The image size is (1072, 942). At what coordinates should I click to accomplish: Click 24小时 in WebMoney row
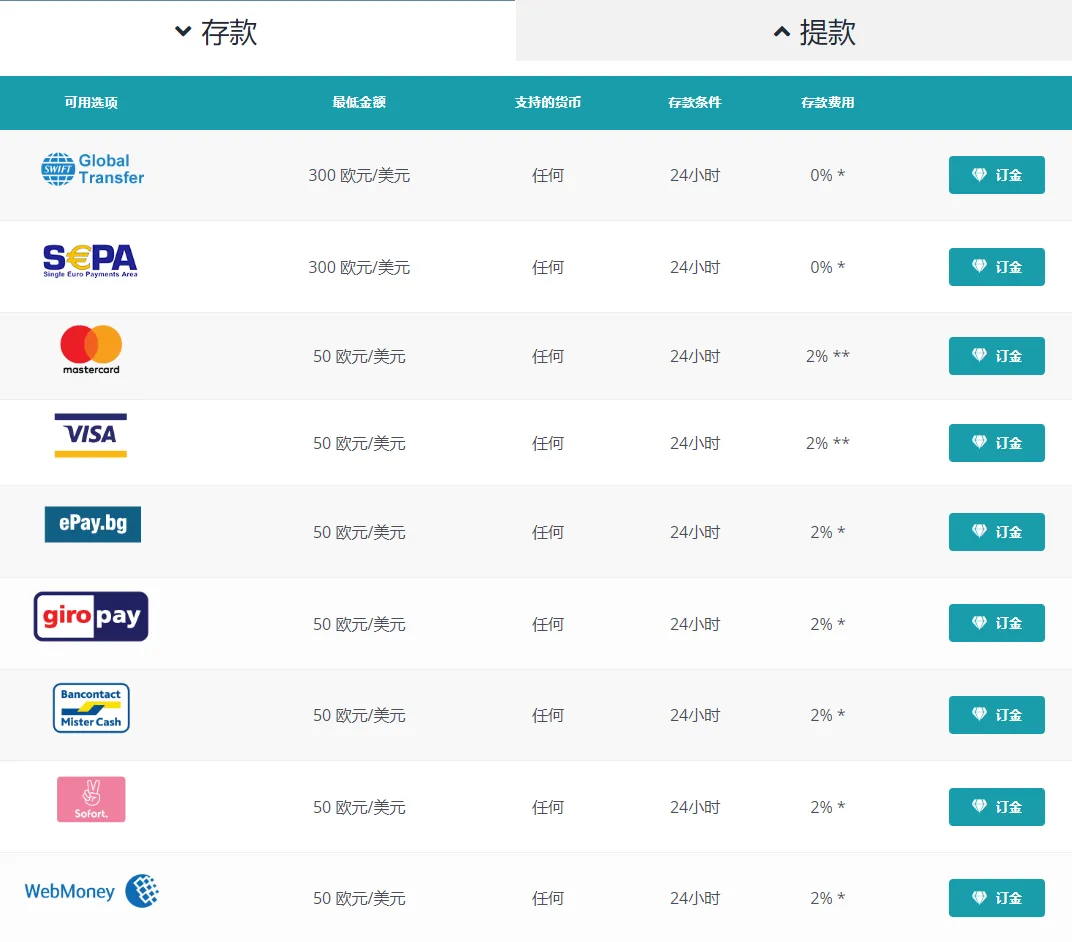point(695,898)
